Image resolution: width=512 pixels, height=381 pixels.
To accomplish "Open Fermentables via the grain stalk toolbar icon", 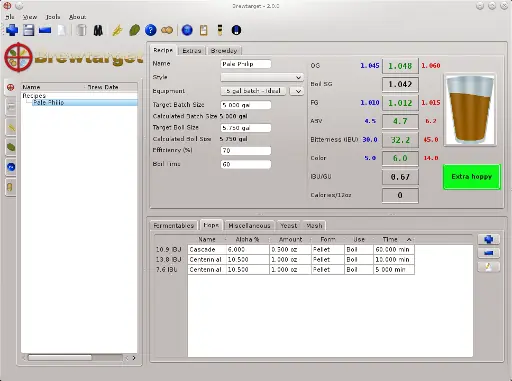I will pos(117,30).
